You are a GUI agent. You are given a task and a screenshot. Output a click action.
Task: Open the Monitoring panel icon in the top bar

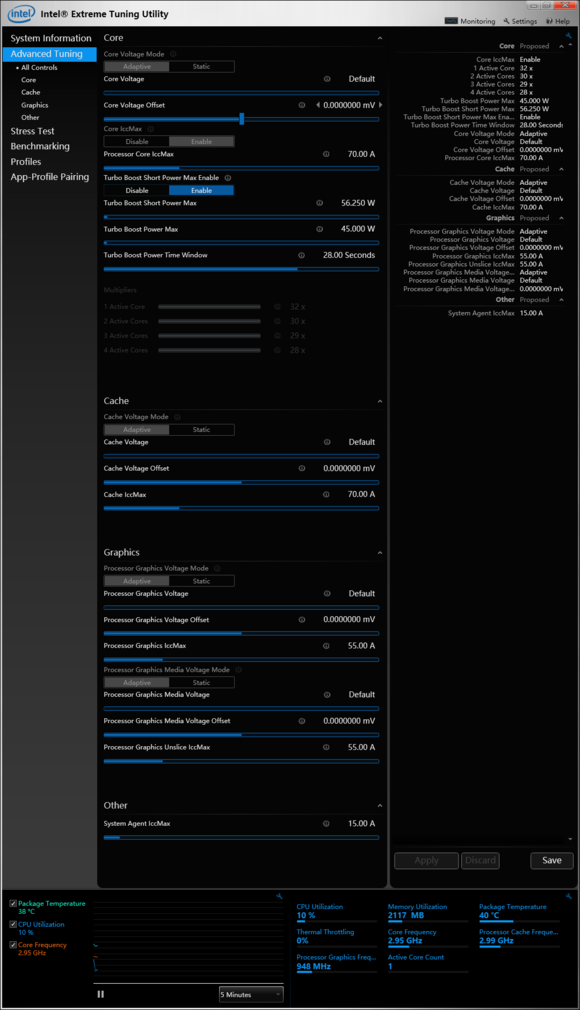pyautogui.click(x=451, y=21)
